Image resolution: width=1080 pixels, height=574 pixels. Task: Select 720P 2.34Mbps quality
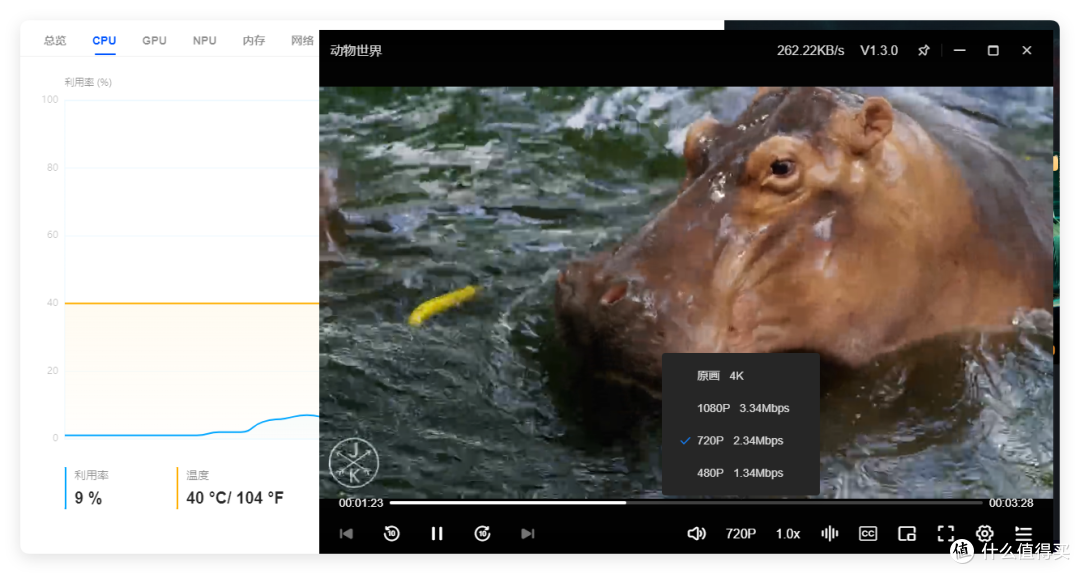click(740, 440)
